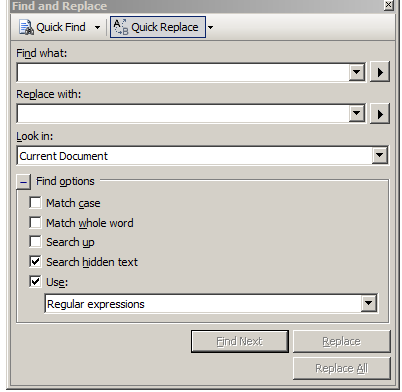Image resolution: width=402 pixels, height=392 pixels.
Task: Disable the Use checkbox
Action: [x=35, y=282]
